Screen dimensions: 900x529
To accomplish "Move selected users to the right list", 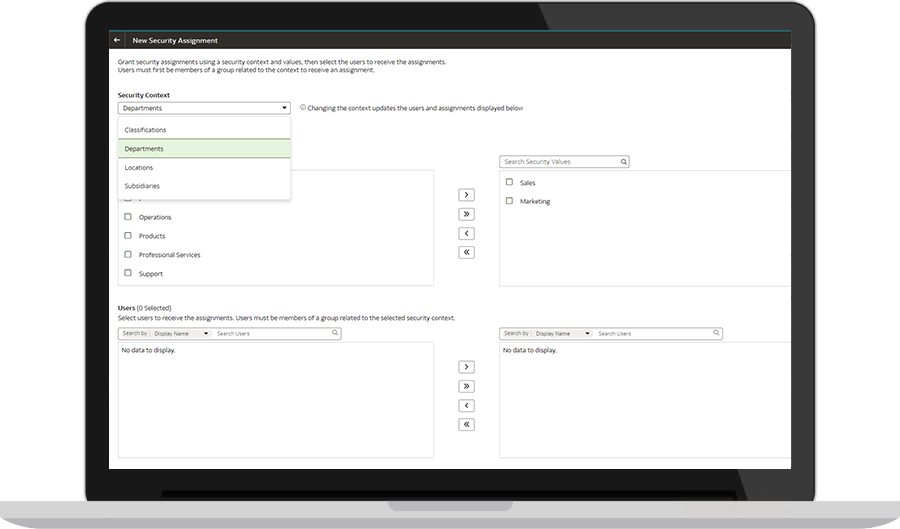I will click(x=466, y=367).
